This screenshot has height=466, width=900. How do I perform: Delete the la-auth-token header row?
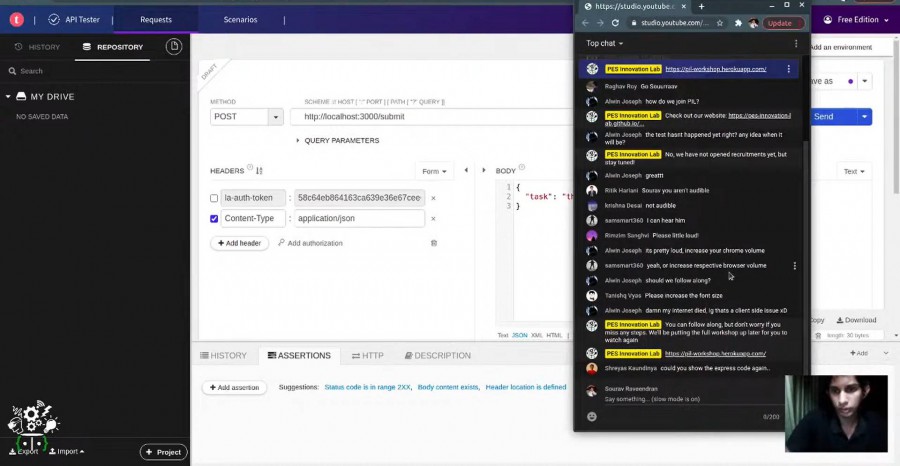pyautogui.click(x=433, y=198)
